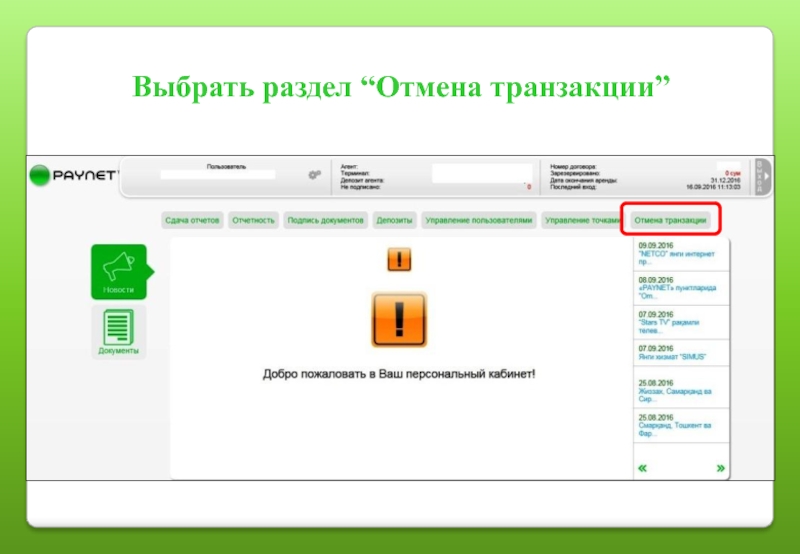Viewport: 800px width, 554px height.
Task: Click the Депозит агента label
Action: coord(362,181)
